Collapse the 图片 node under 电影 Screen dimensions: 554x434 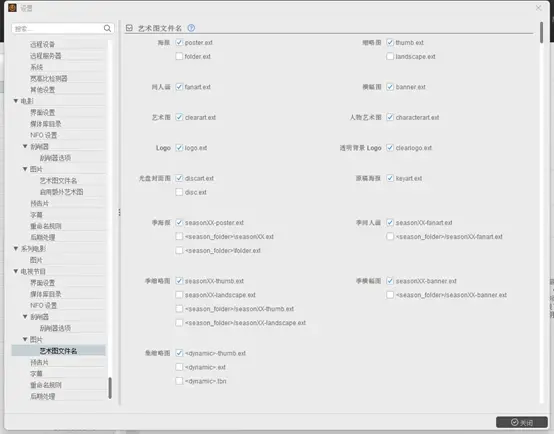click(x=25, y=169)
